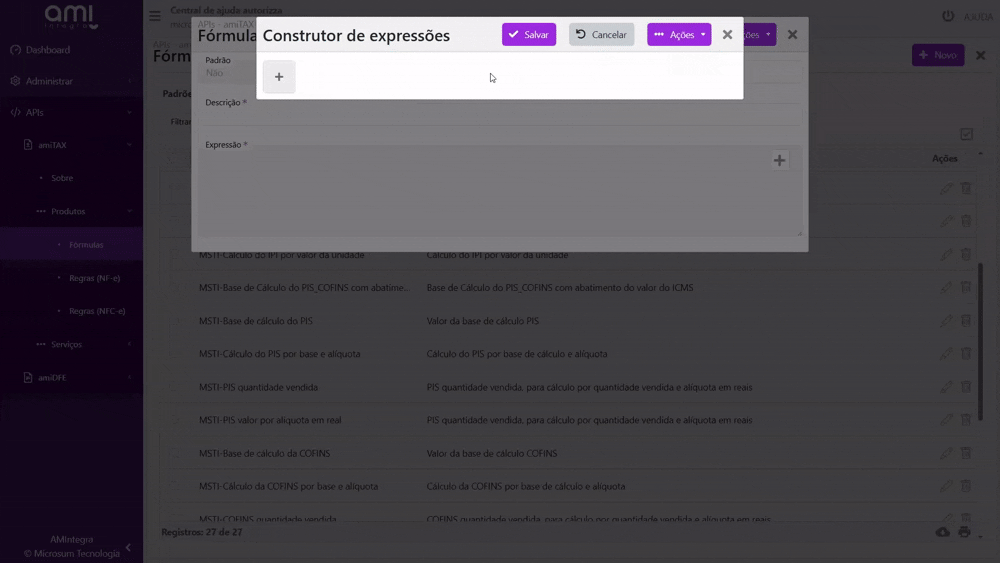Click the cloud download icon

click(x=943, y=532)
